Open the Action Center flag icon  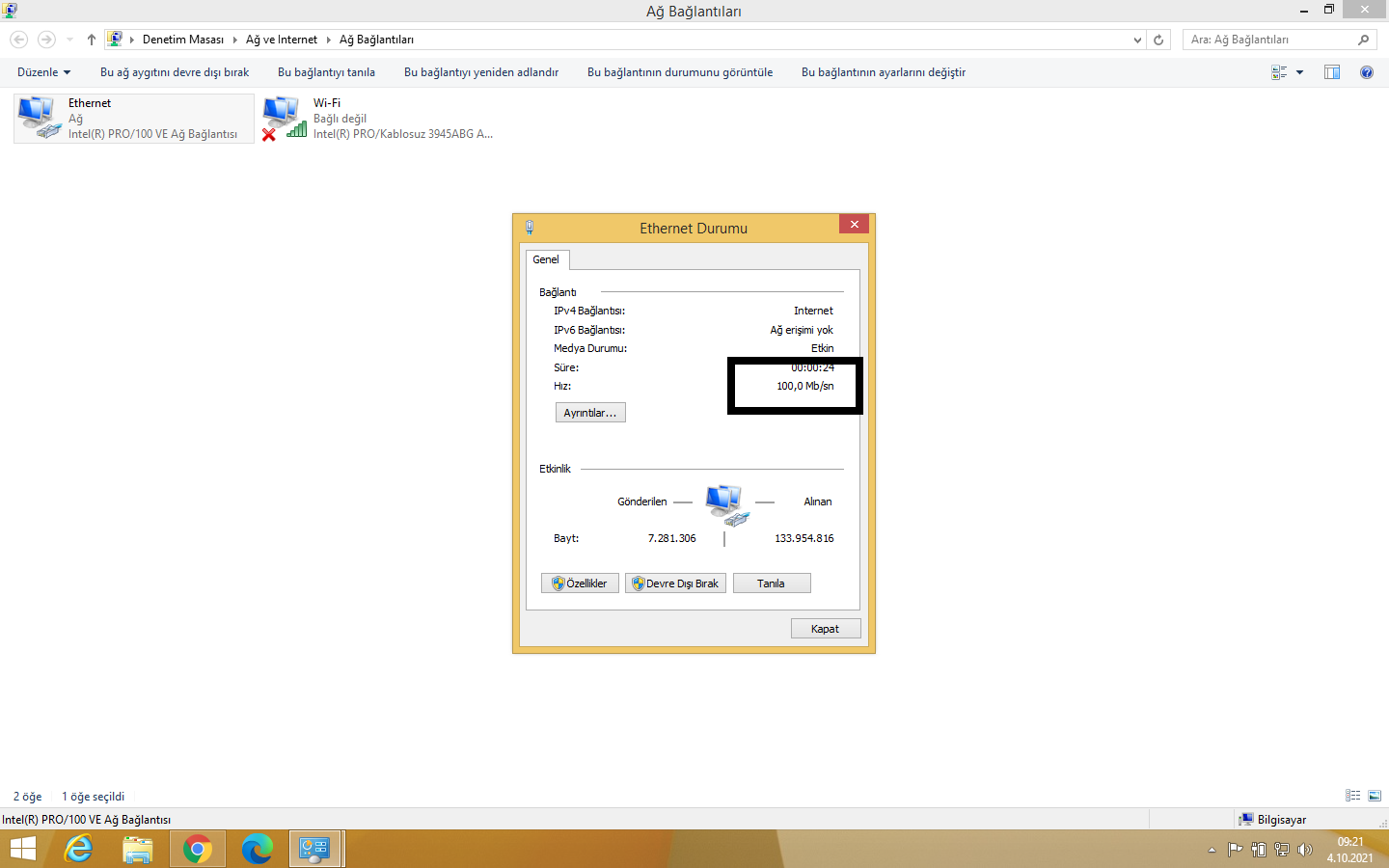(1235, 850)
